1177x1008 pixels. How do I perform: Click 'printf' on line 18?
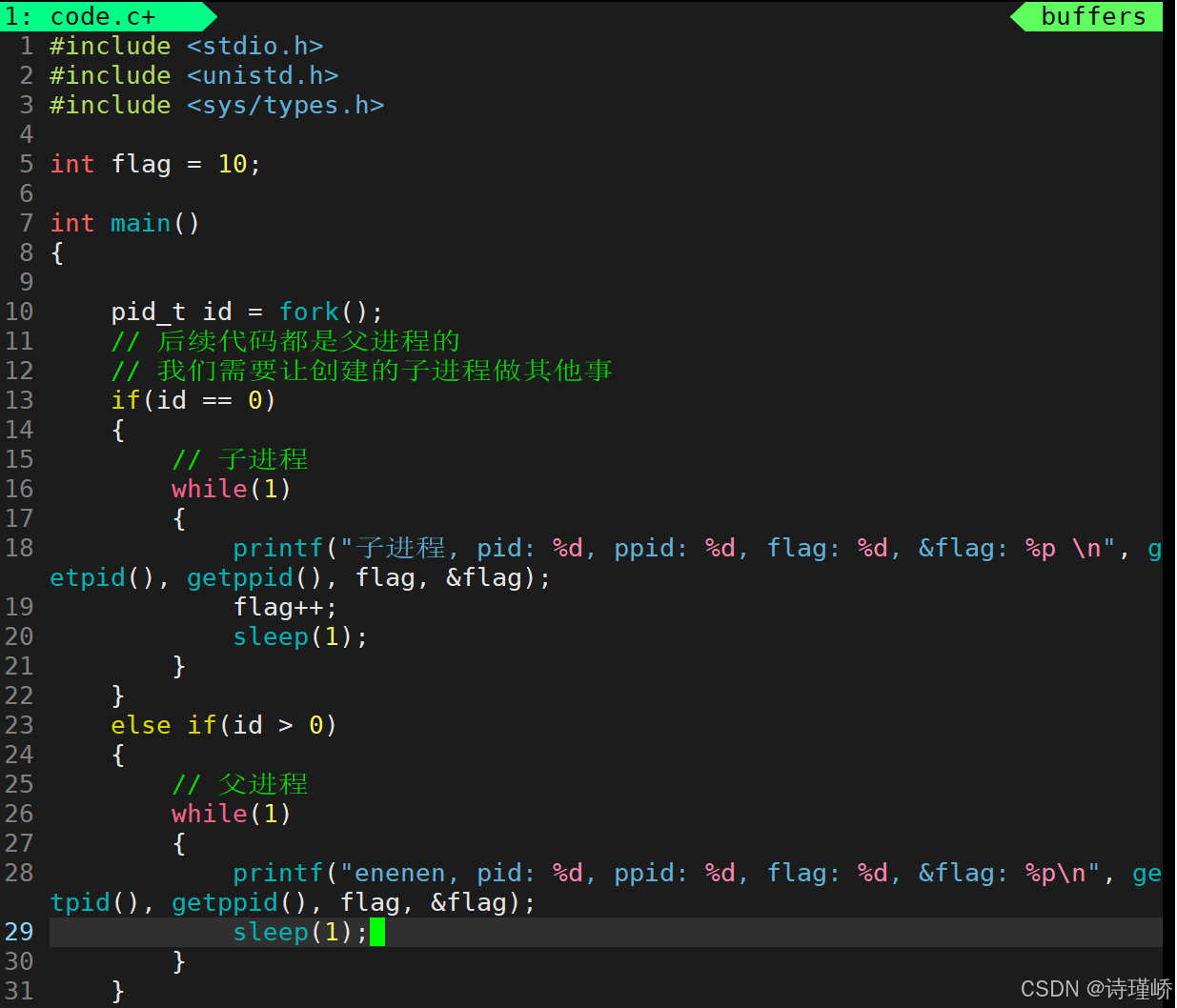coord(278,548)
